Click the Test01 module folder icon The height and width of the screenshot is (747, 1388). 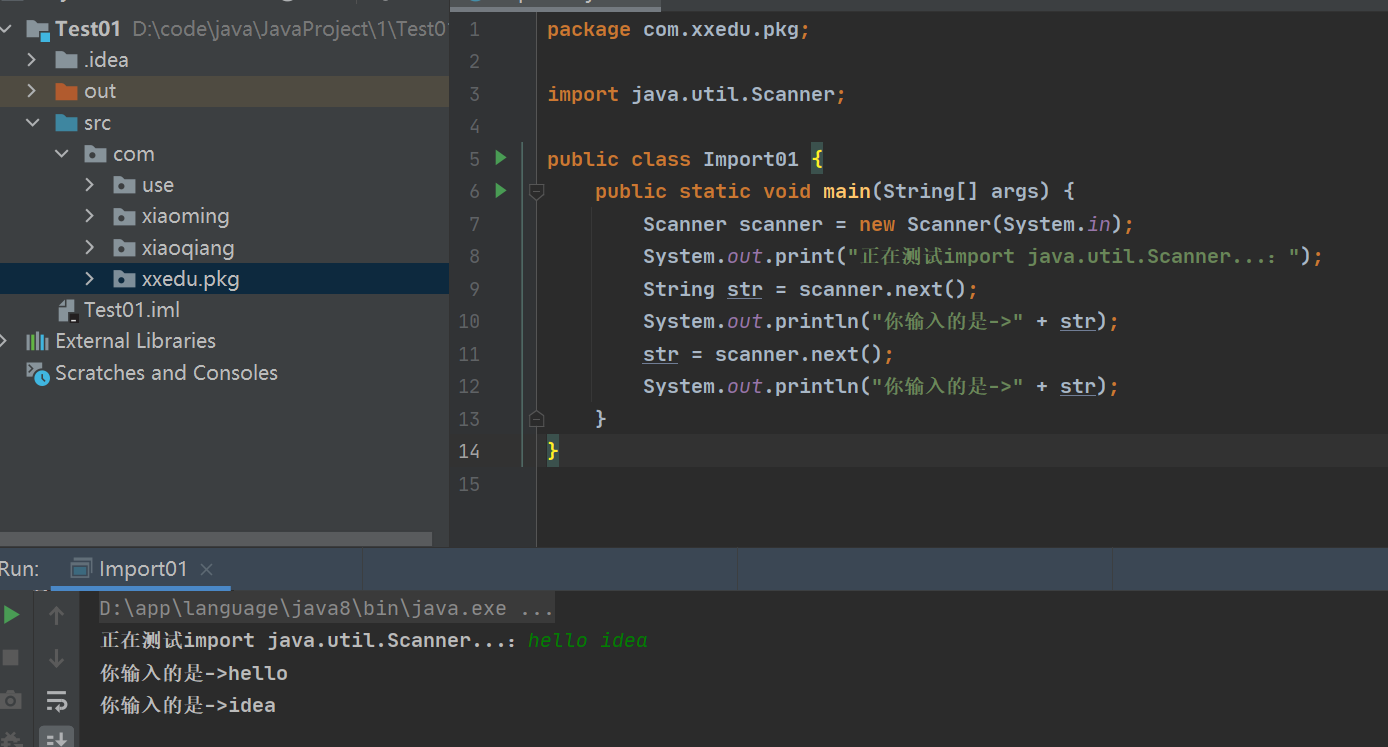click(38, 29)
